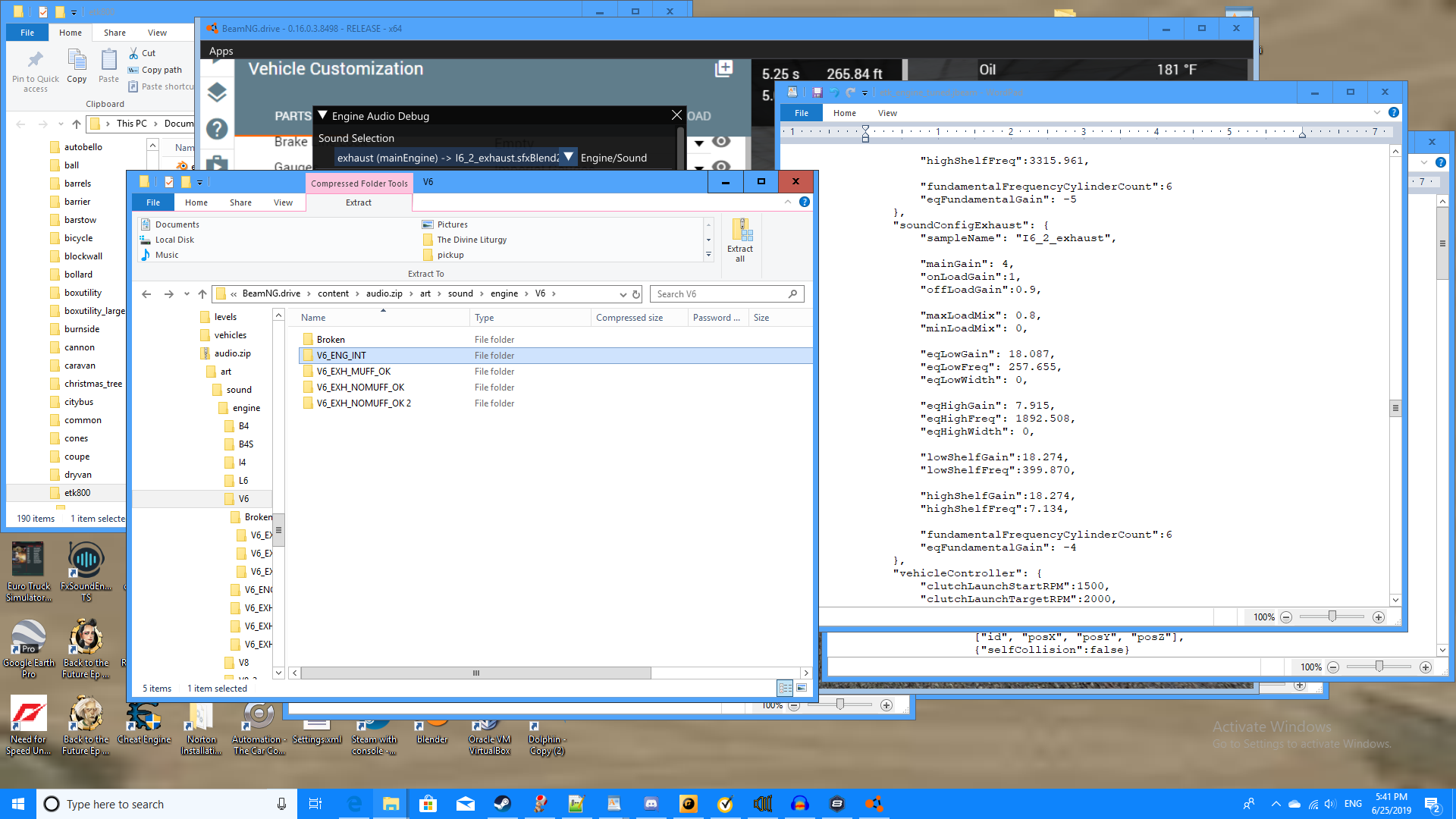Toggle visibility eye for the Brake part row
1456x819 pixels.
[721, 142]
